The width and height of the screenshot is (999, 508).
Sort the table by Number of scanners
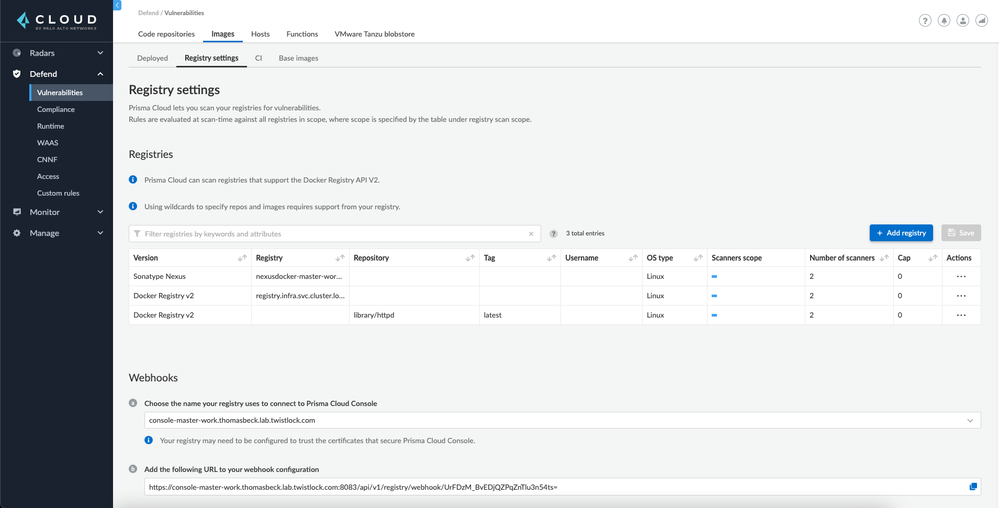tap(884, 258)
